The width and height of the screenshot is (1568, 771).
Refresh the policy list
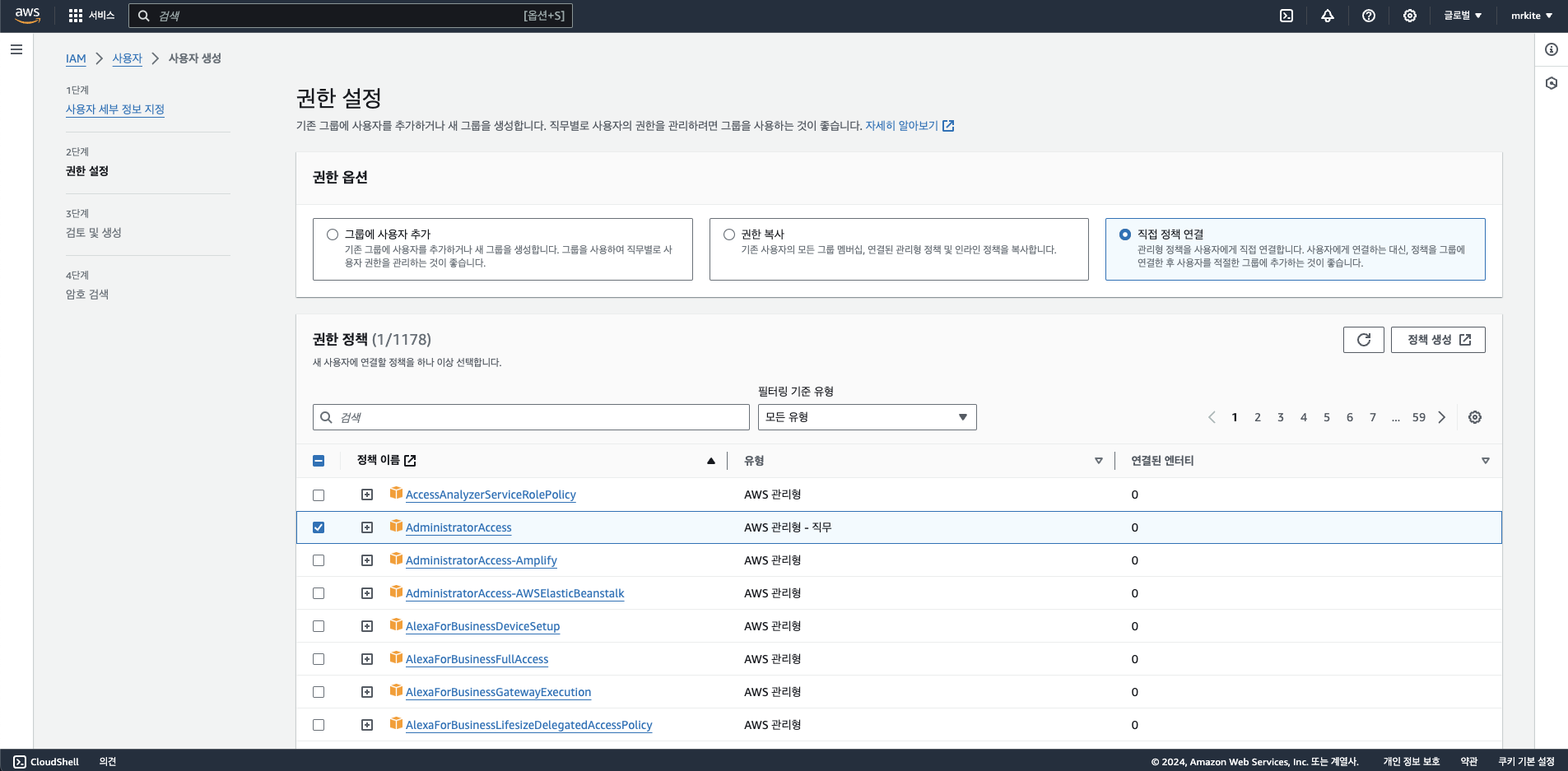point(1364,340)
